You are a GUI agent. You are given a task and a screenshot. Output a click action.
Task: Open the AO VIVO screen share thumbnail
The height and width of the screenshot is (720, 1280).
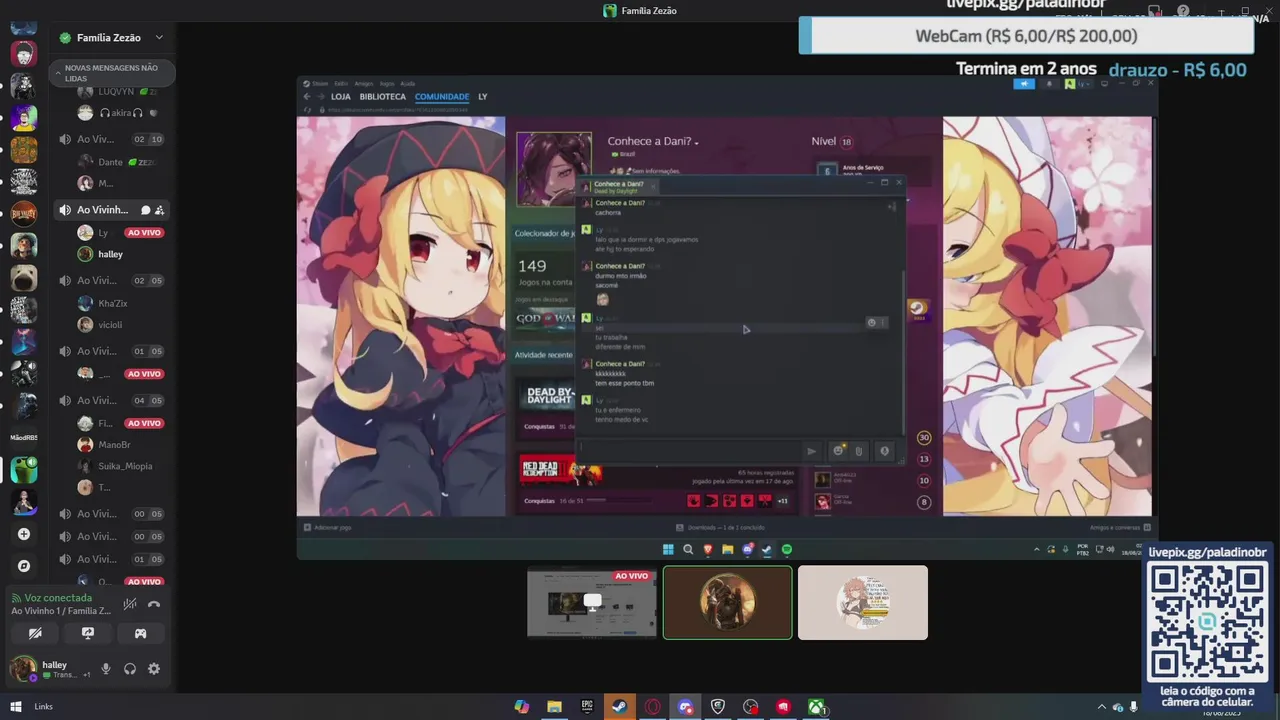592,602
